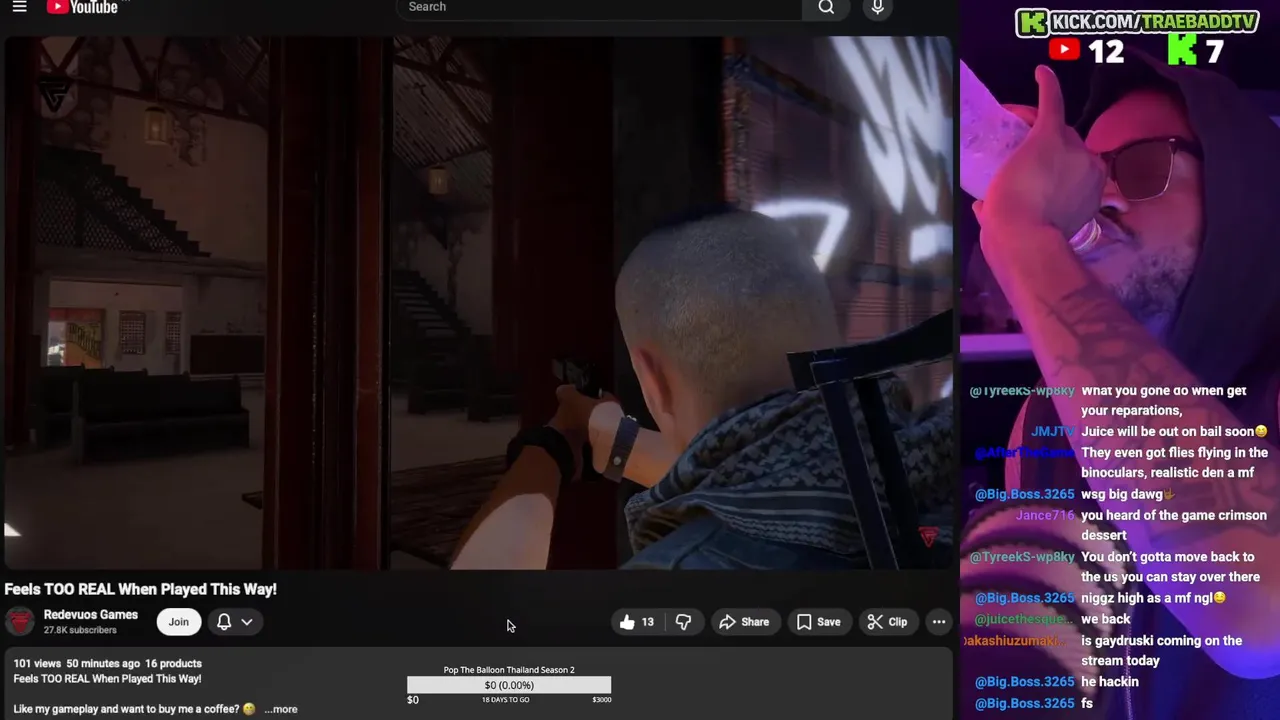Expand the description with ...more

coord(281,709)
